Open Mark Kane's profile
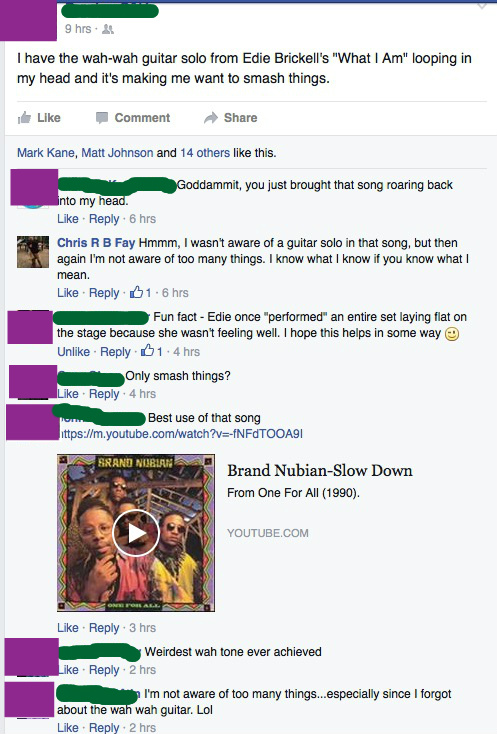 click(x=45, y=153)
